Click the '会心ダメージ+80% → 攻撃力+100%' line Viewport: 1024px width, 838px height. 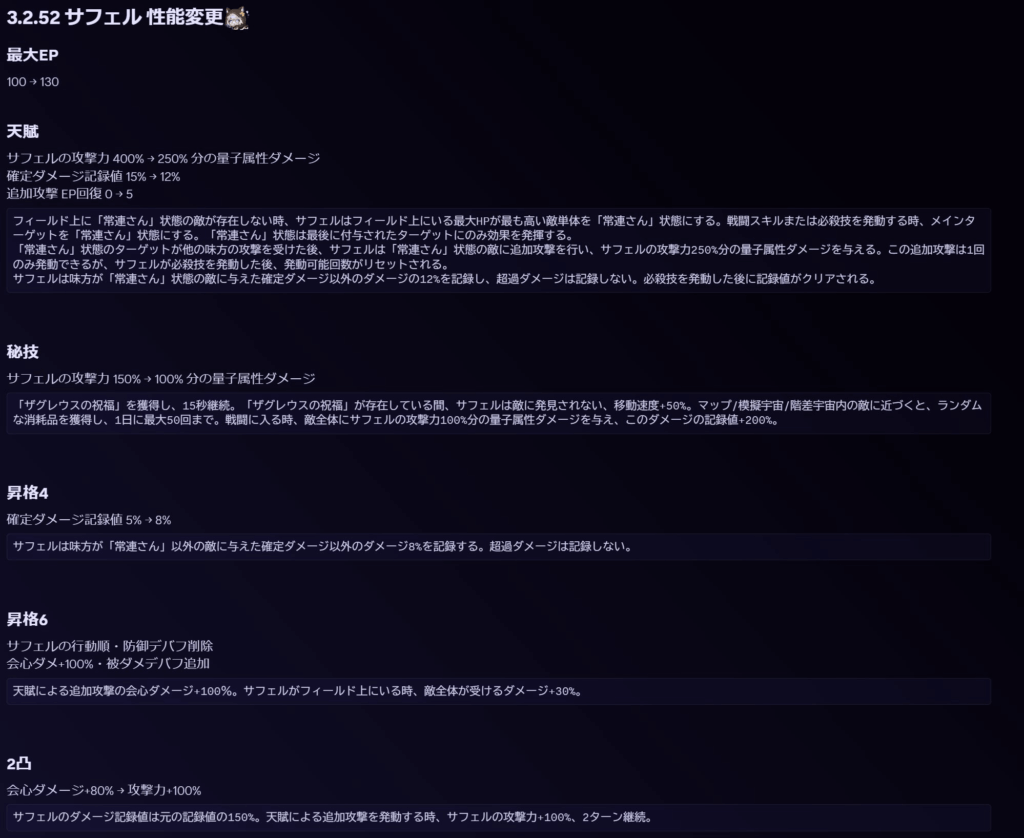[104, 790]
